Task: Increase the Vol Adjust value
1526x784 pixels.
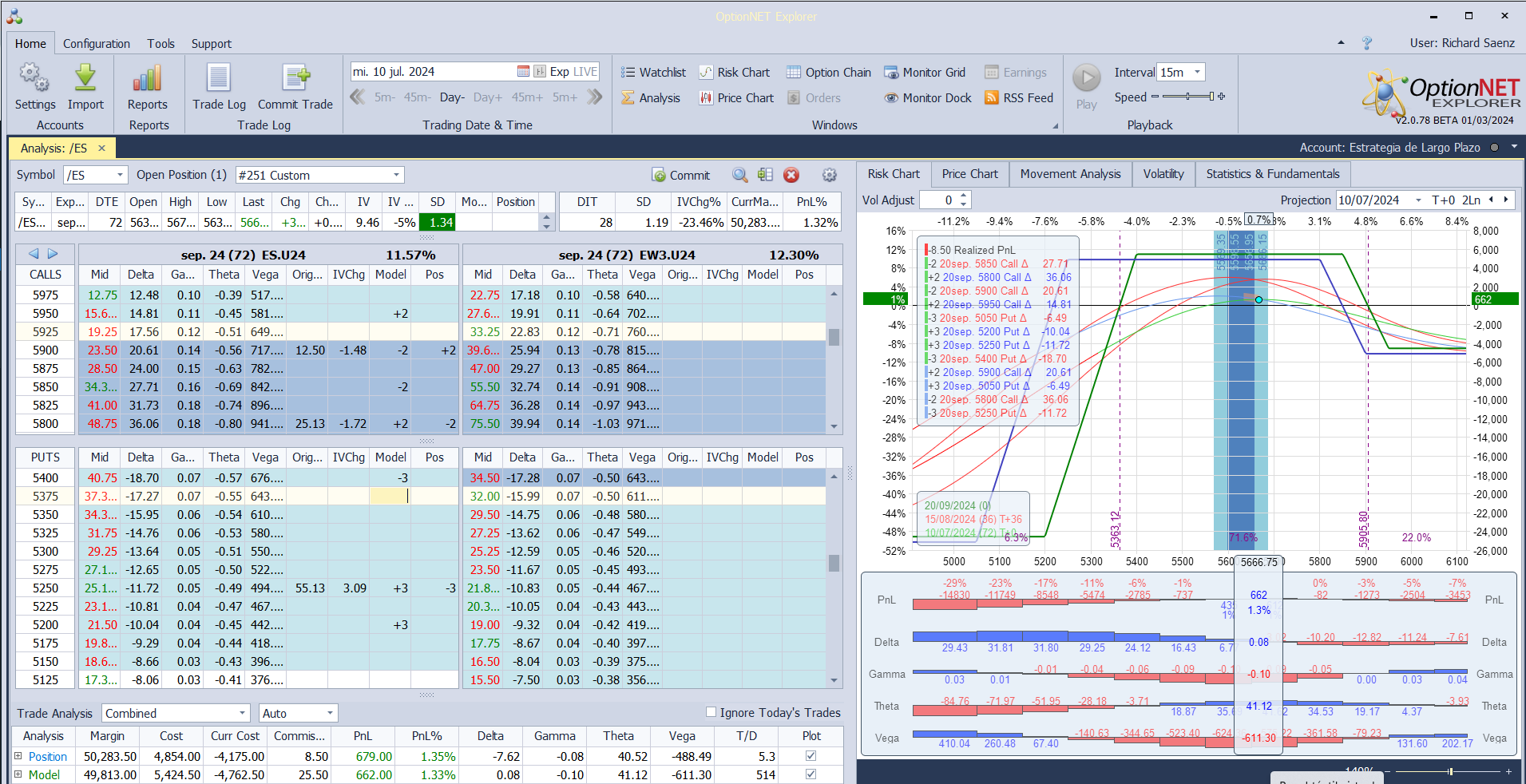Action: (x=964, y=196)
